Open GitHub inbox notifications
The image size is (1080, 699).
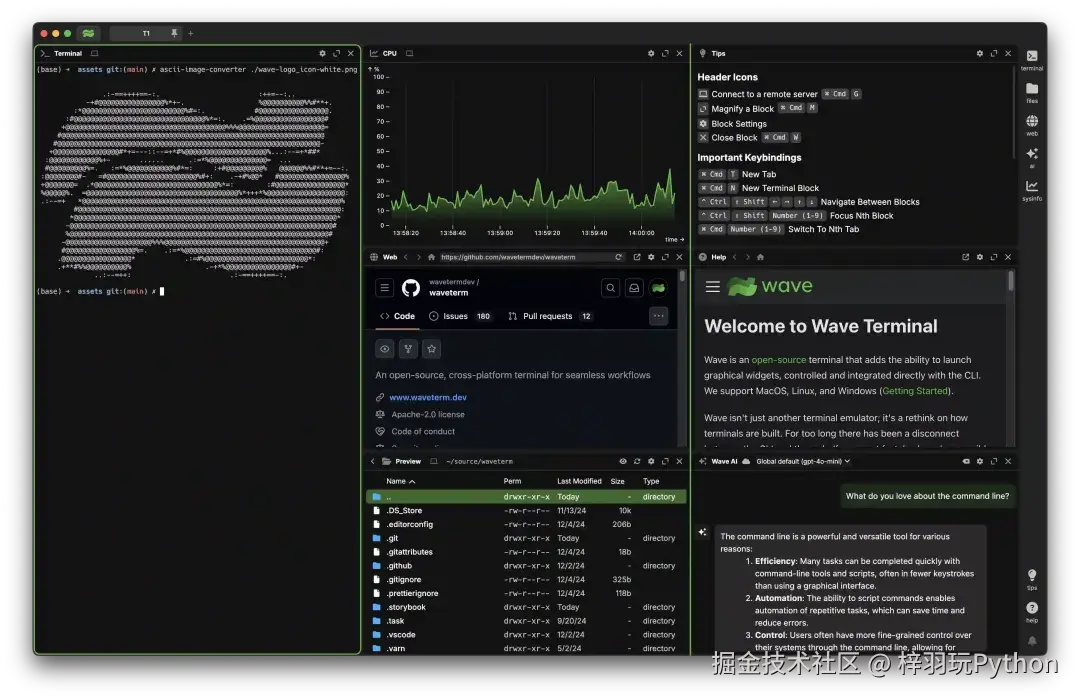pyautogui.click(x=634, y=288)
